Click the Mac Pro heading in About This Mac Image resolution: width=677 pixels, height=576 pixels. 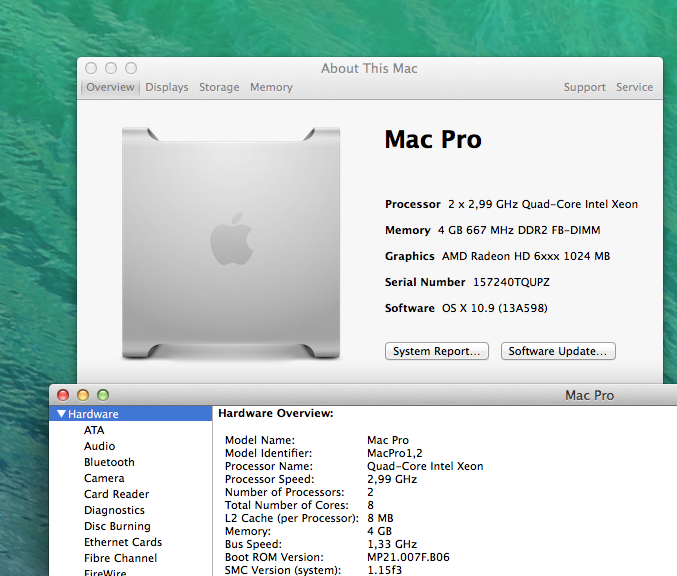pyautogui.click(x=433, y=139)
